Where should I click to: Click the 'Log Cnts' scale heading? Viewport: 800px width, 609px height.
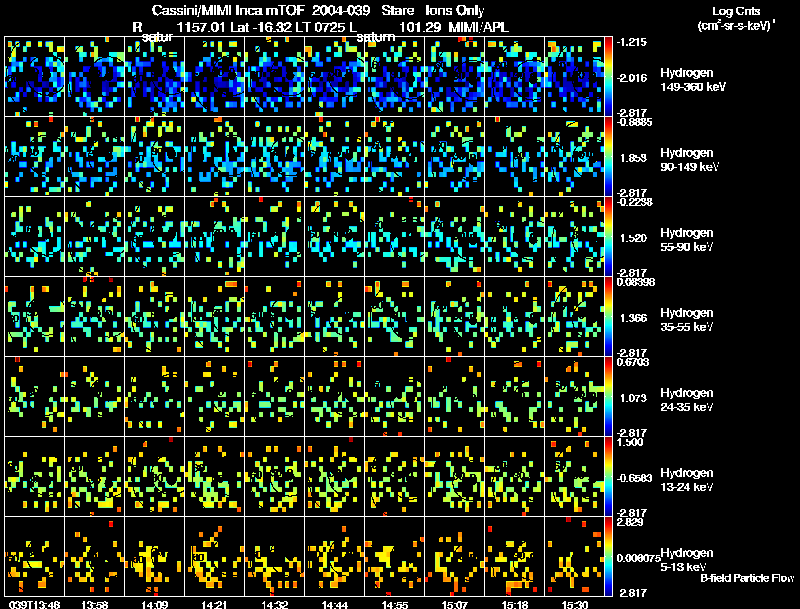click(736, 11)
